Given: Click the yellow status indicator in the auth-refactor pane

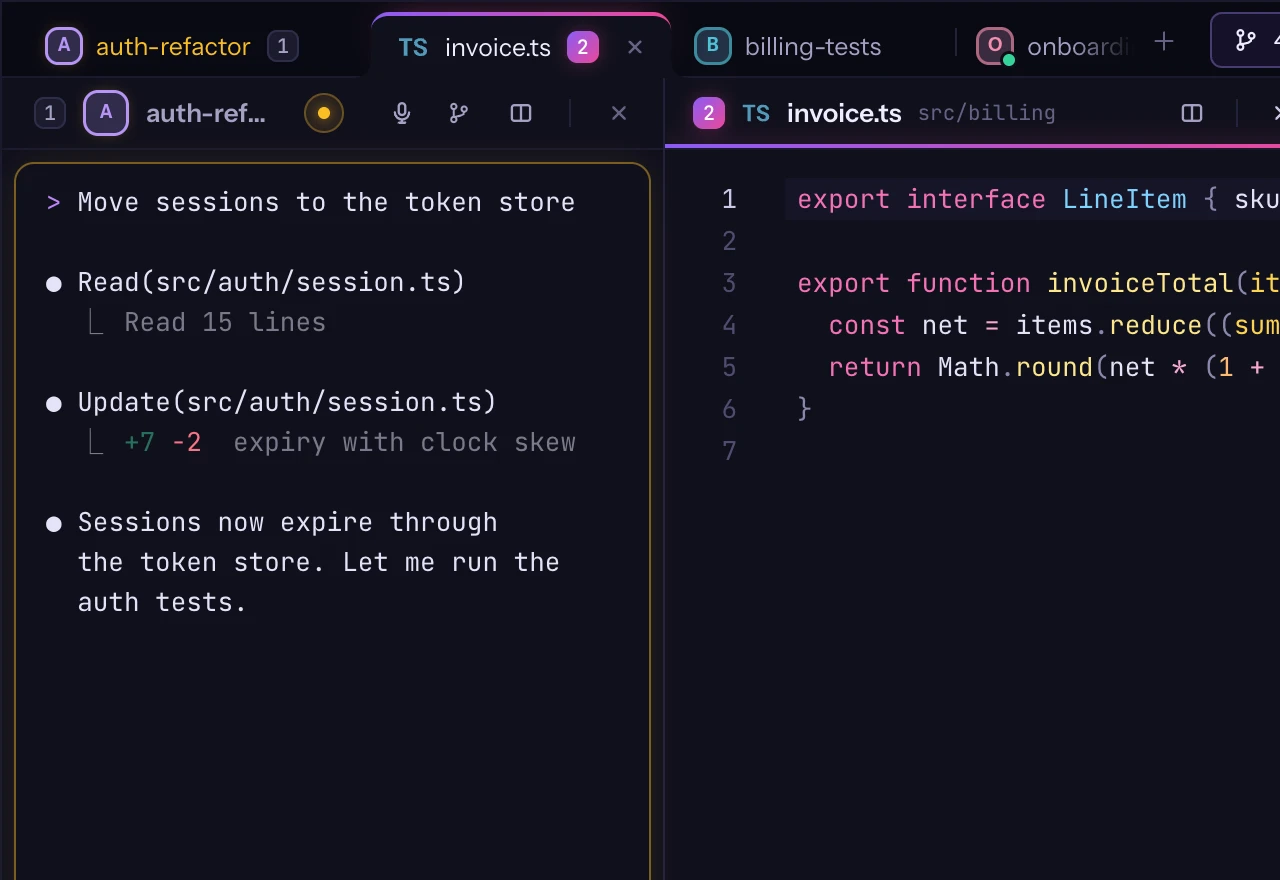Looking at the screenshot, I should tap(324, 113).
